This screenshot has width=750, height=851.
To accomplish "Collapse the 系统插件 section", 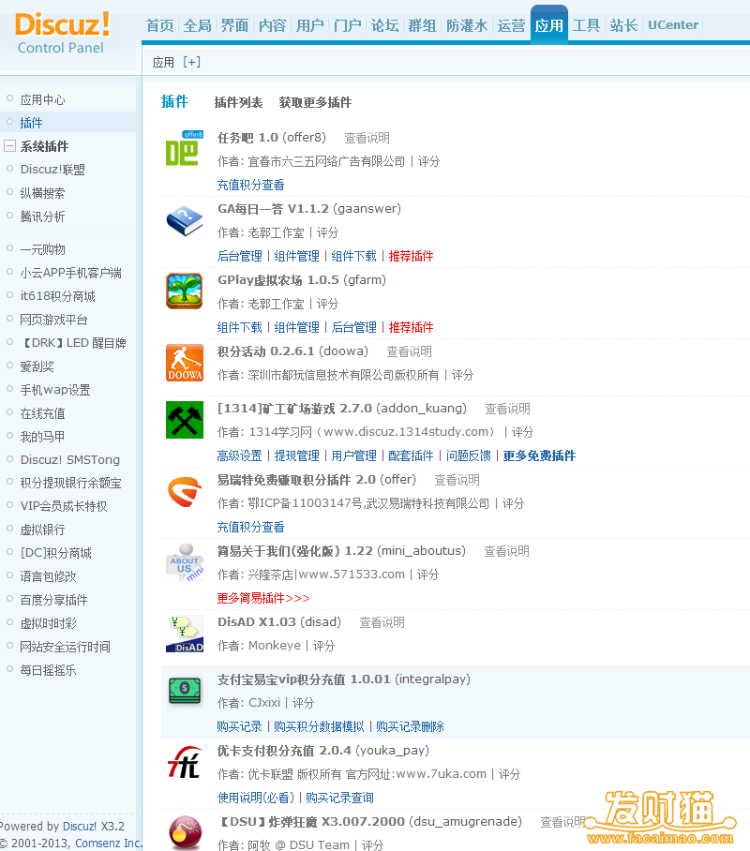I will coord(9,146).
